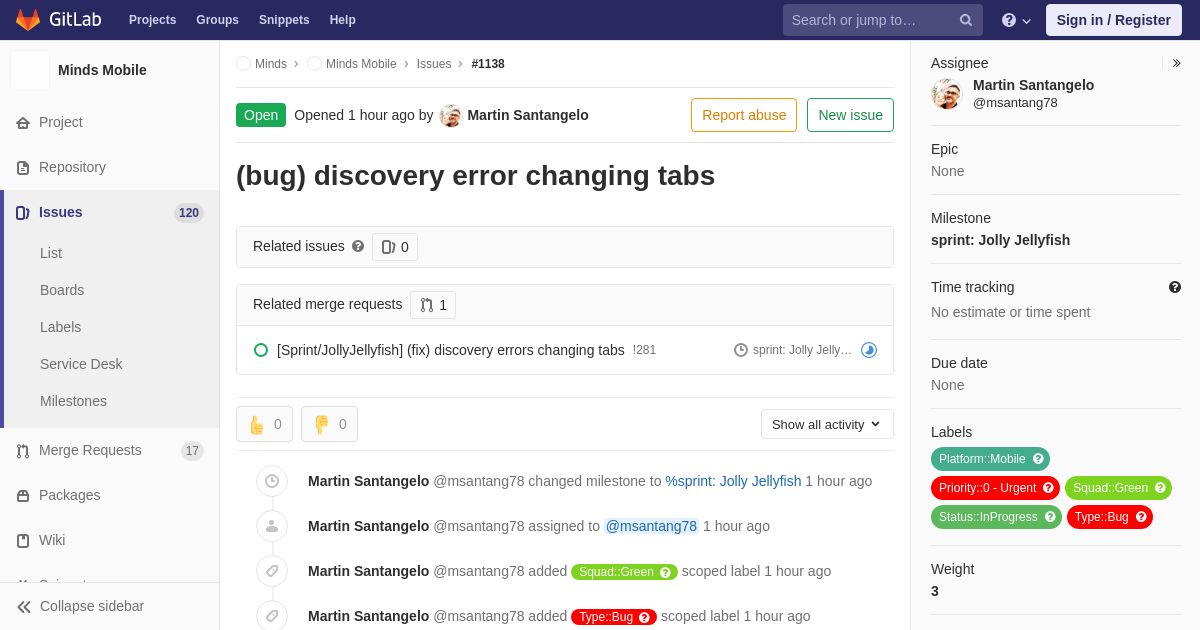The width and height of the screenshot is (1200, 630).
Task: Click the Time tracking help icon
Action: pyautogui.click(x=1175, y=287)
